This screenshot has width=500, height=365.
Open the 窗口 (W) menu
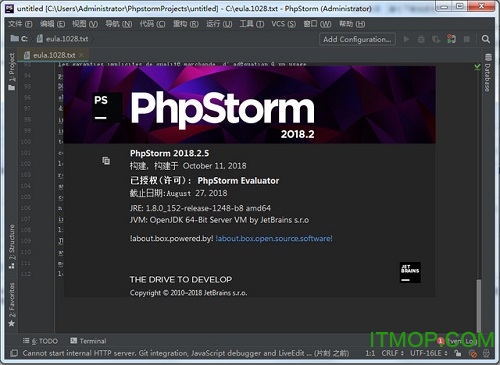point(317,24)
